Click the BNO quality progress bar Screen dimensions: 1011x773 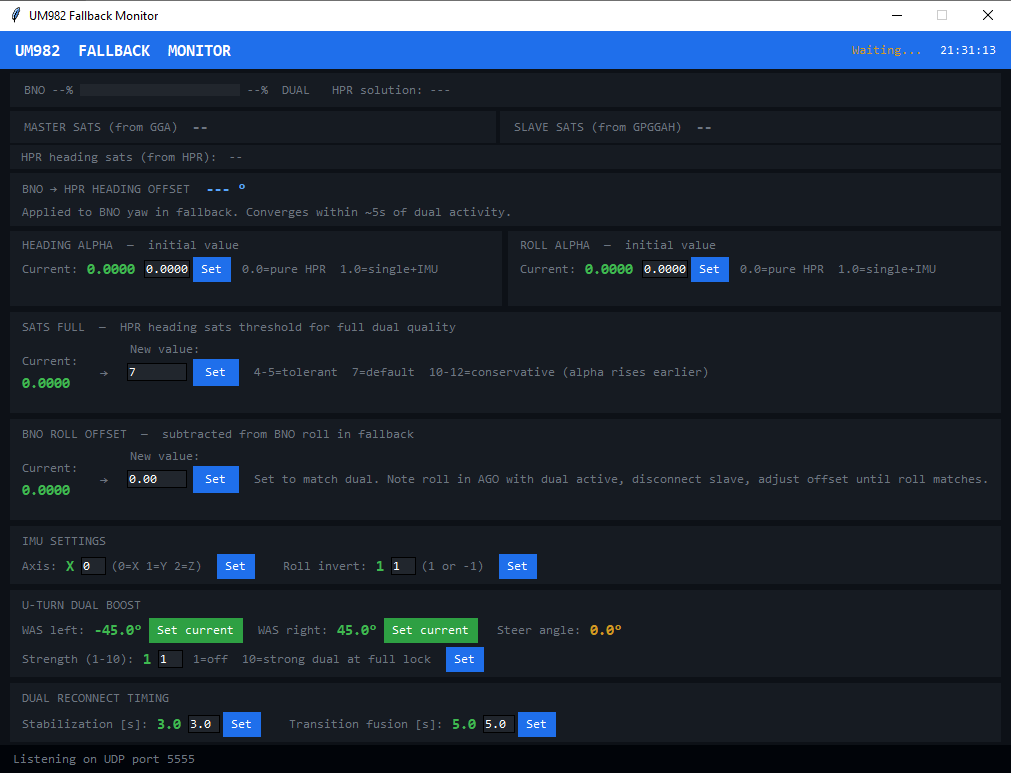pos(160,90)
